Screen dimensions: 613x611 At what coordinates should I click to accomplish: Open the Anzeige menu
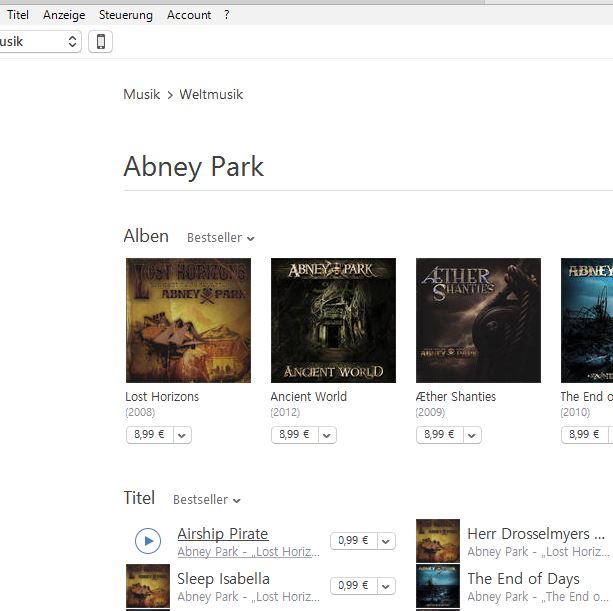[x=64, y=15]
